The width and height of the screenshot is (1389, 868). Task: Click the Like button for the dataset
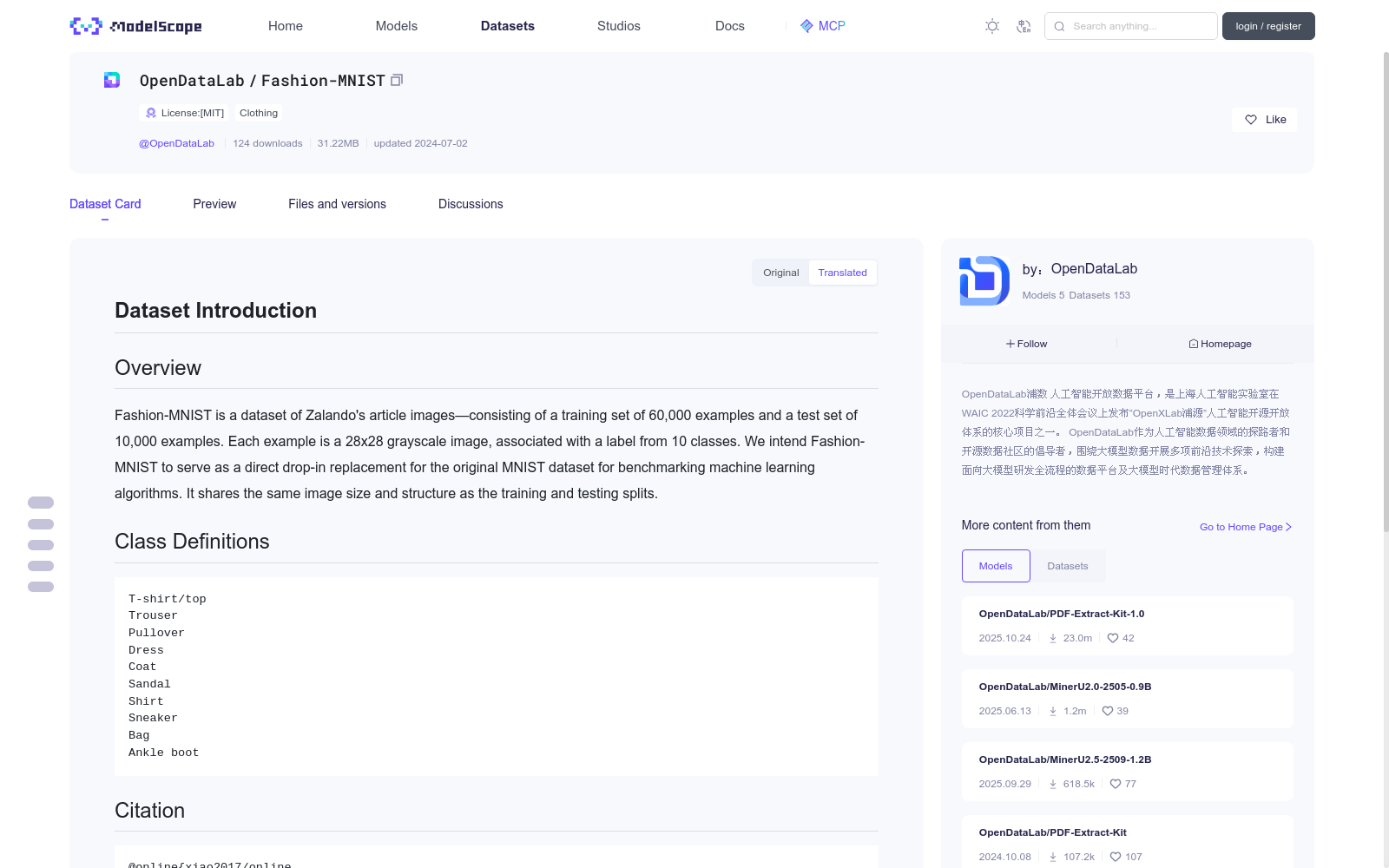(x=1264, y=120)
